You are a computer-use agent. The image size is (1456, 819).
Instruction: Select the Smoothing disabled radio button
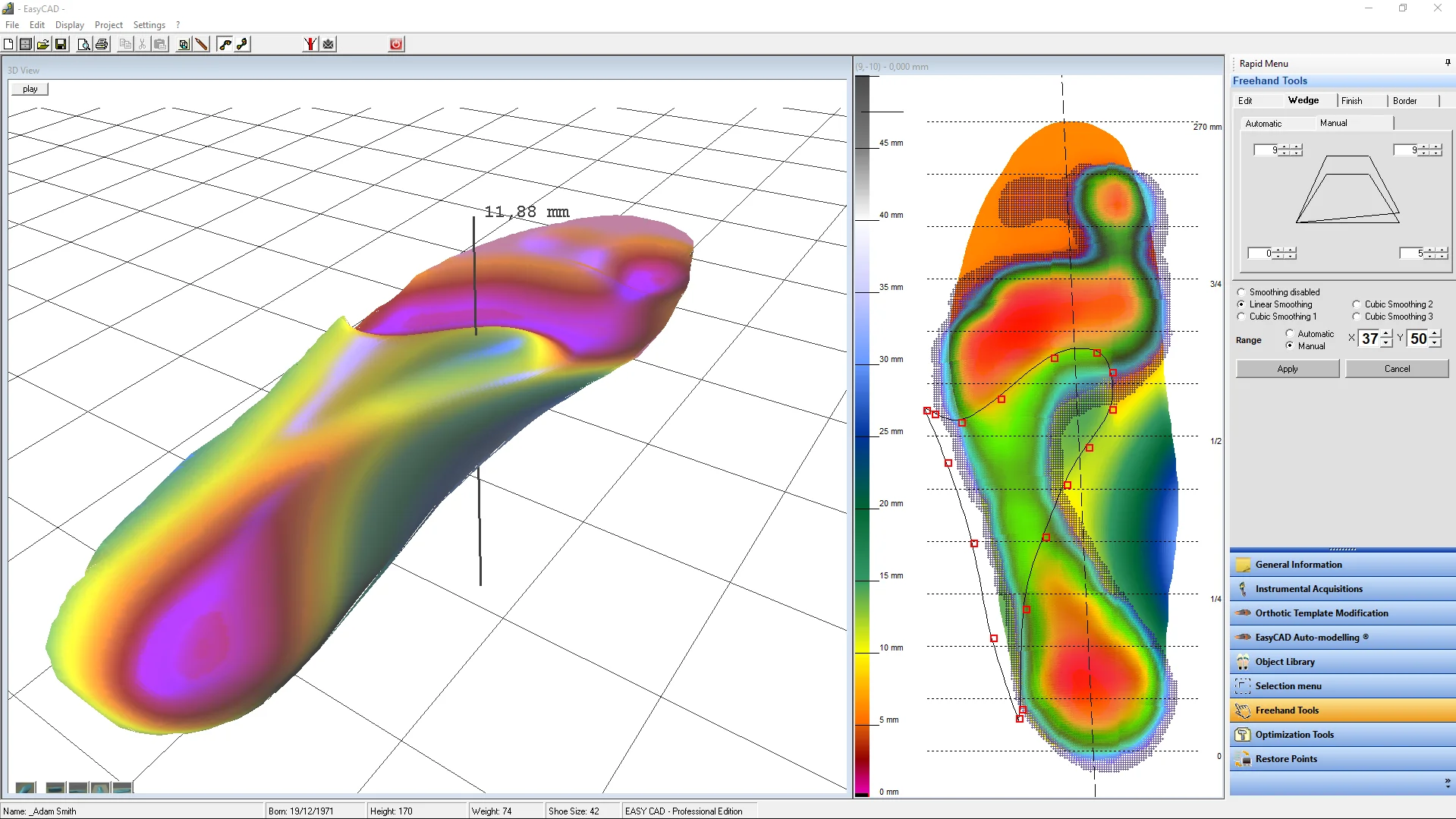coord(1241,292)
